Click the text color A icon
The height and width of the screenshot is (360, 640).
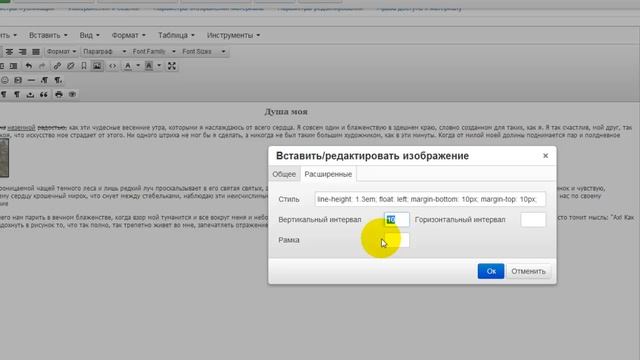pyautogui.click(x=128, y=66)
